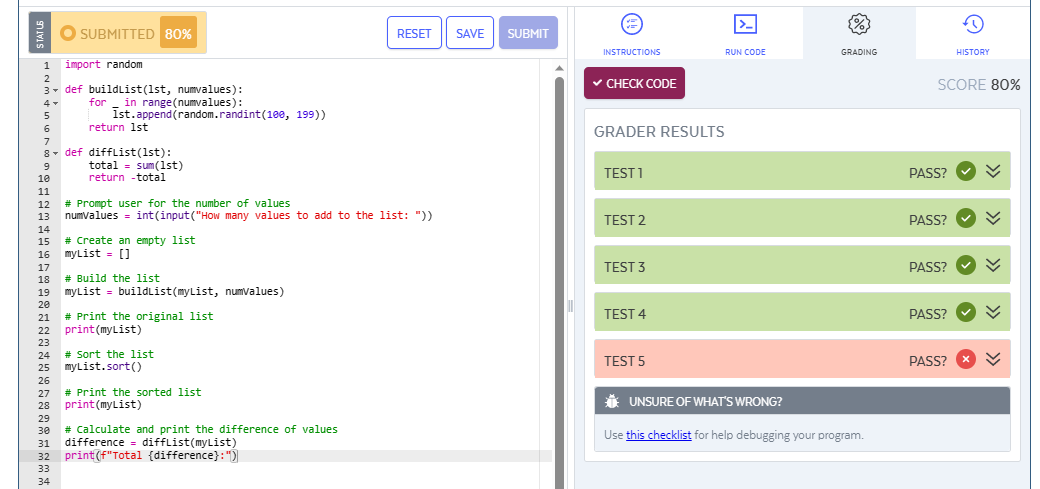This screenshot has width=1040, height=489.
Task: Click the History clock icon
Action: 972,25
